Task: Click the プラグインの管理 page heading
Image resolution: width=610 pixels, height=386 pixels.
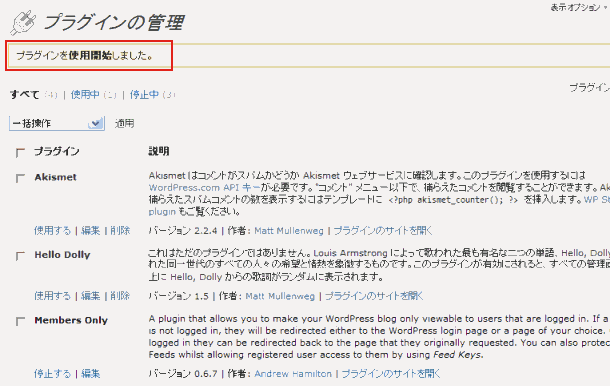Action: pos(114,23)
